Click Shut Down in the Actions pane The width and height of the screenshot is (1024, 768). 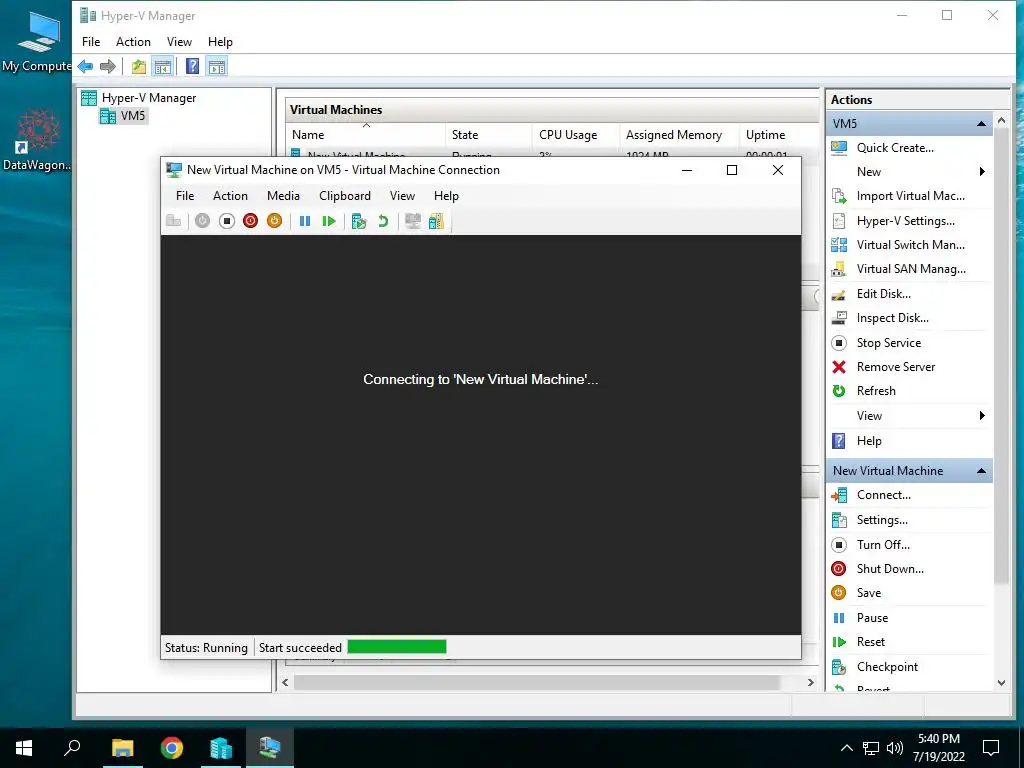click(x=889, y=569)
